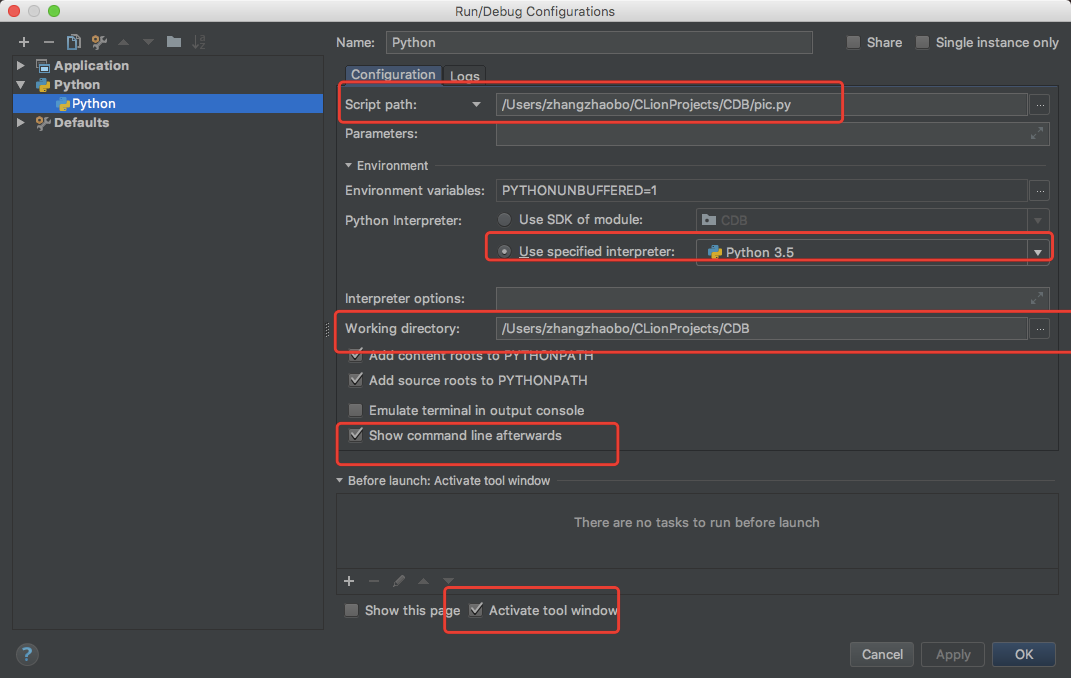Edit before launch task pencil icon

pyautogui.click(x=399, y=581)
